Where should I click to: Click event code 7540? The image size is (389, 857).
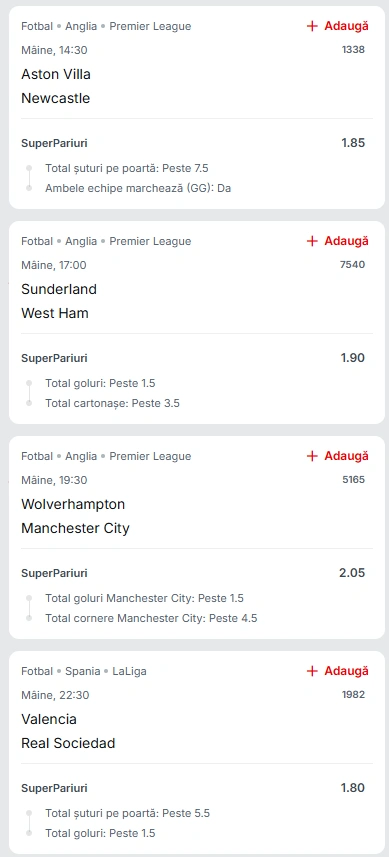coord(353,265)
